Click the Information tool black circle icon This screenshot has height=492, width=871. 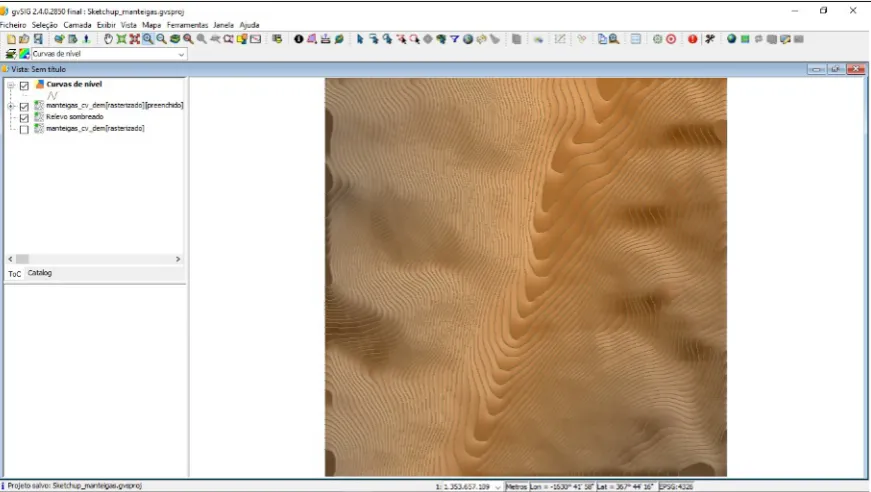tap(299, 39)
